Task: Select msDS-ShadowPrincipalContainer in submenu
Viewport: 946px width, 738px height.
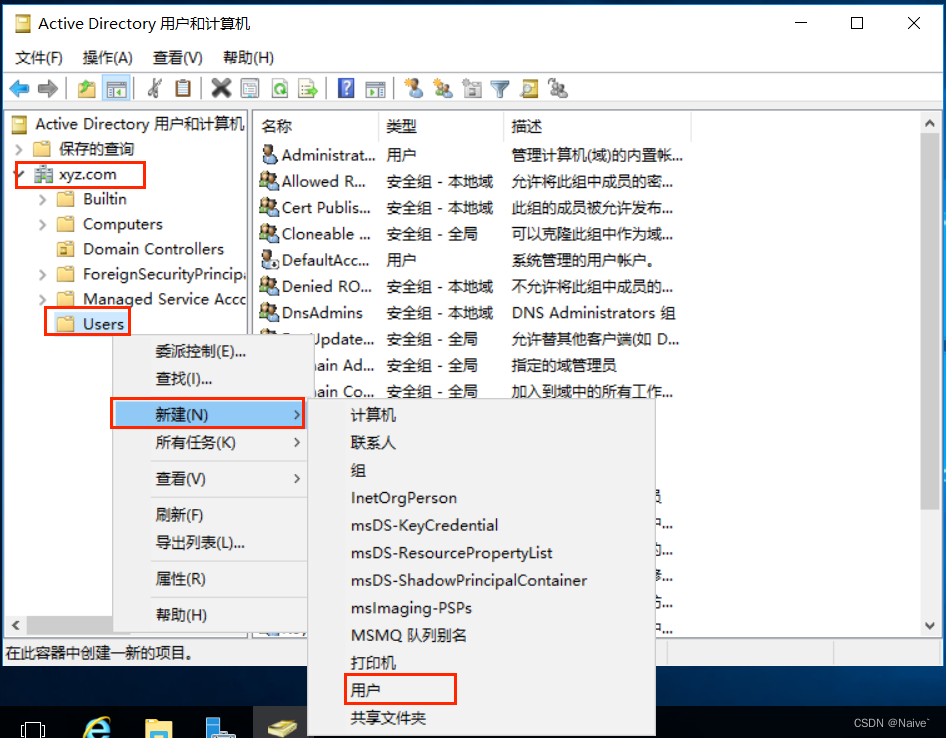Action: [x=481, y=581]
